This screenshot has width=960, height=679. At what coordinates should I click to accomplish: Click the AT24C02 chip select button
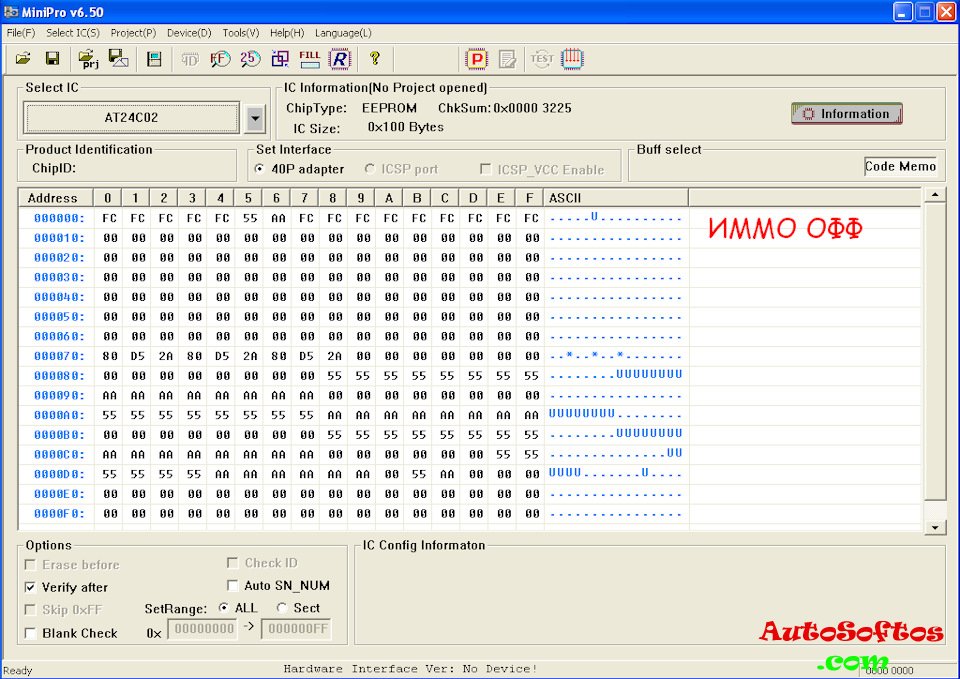pos(131,118)
